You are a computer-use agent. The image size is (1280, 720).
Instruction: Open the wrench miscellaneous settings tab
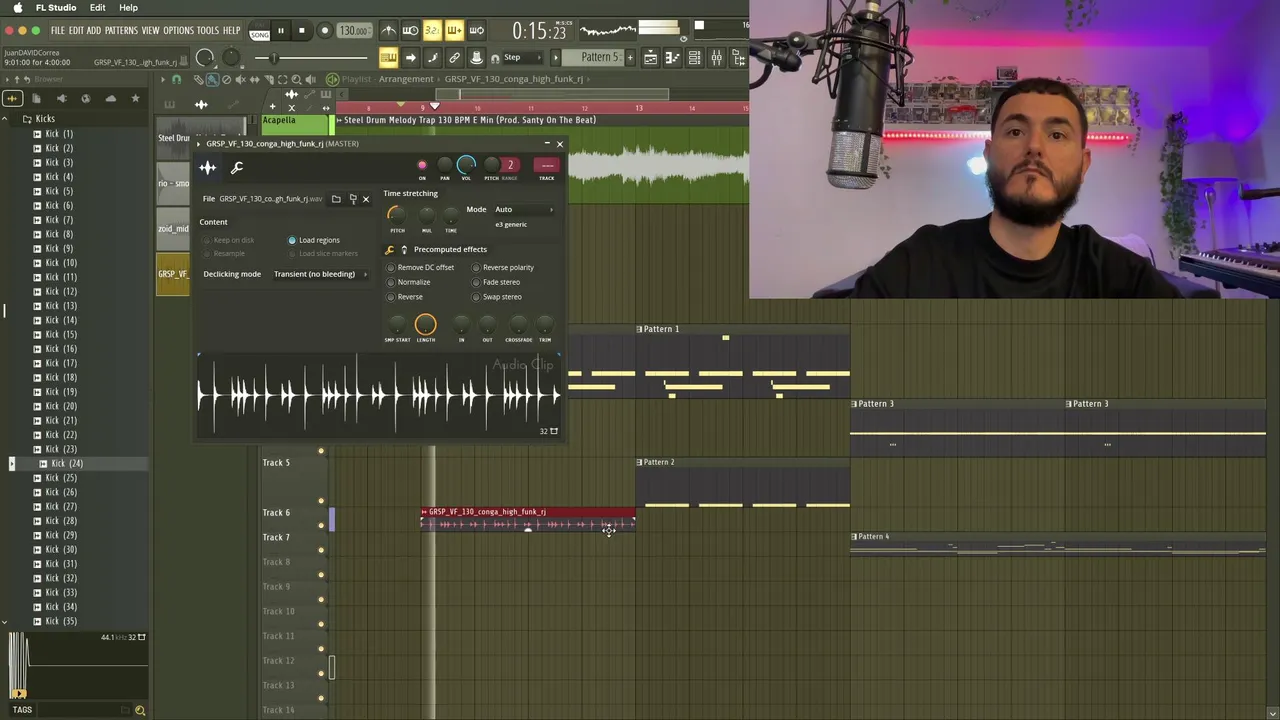[x=237, y=168]
